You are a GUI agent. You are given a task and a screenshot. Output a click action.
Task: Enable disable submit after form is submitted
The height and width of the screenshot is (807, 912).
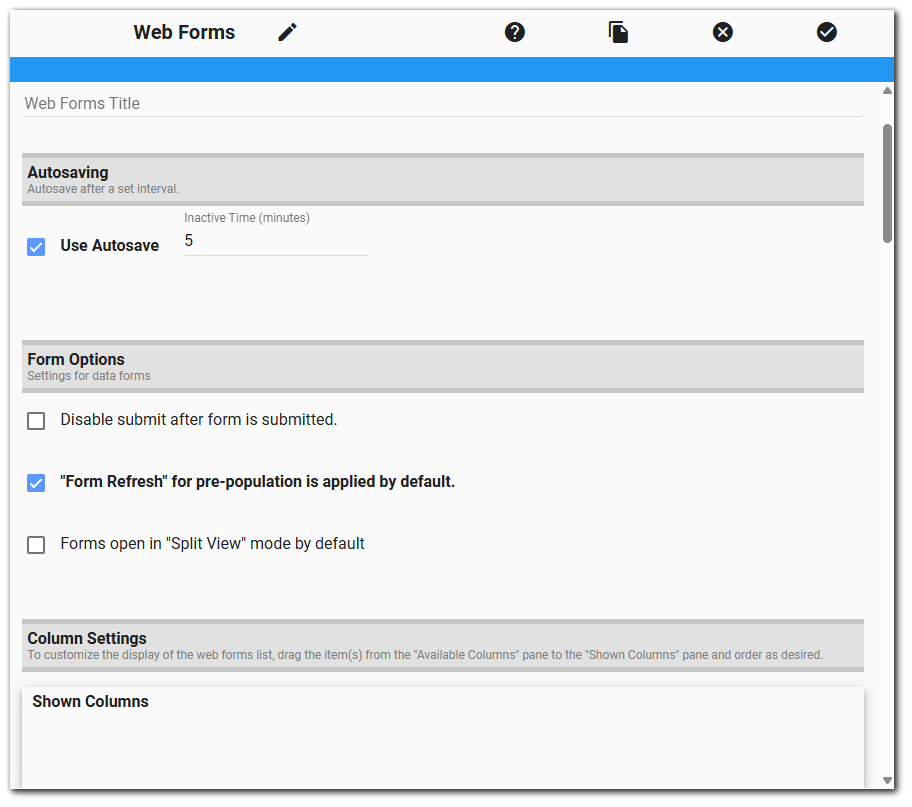point(36,420)
